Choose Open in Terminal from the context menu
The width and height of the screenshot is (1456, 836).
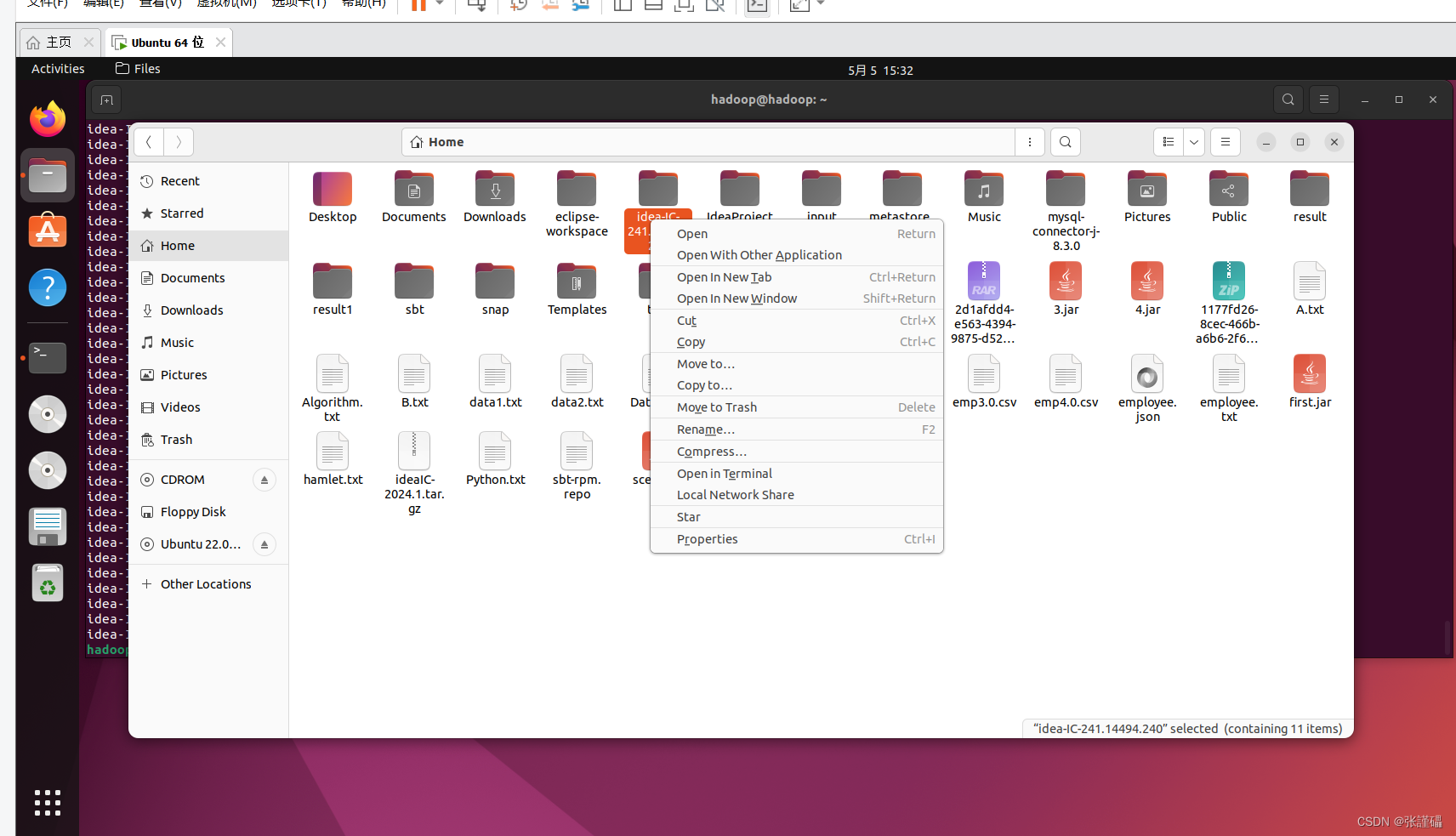[725, 474]
